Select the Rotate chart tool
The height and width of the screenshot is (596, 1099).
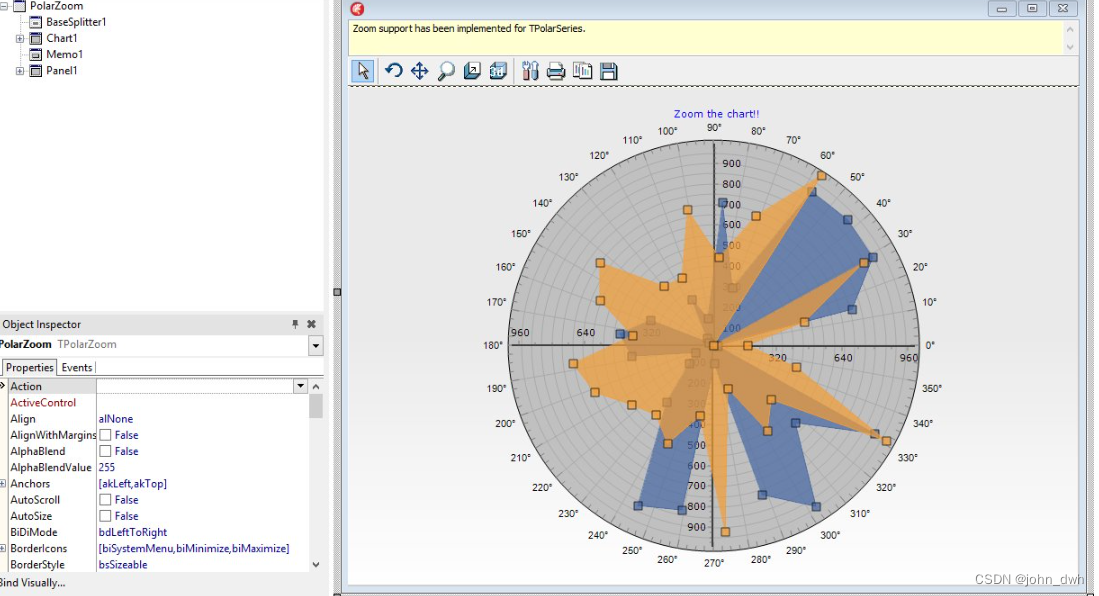coord(394,71)
